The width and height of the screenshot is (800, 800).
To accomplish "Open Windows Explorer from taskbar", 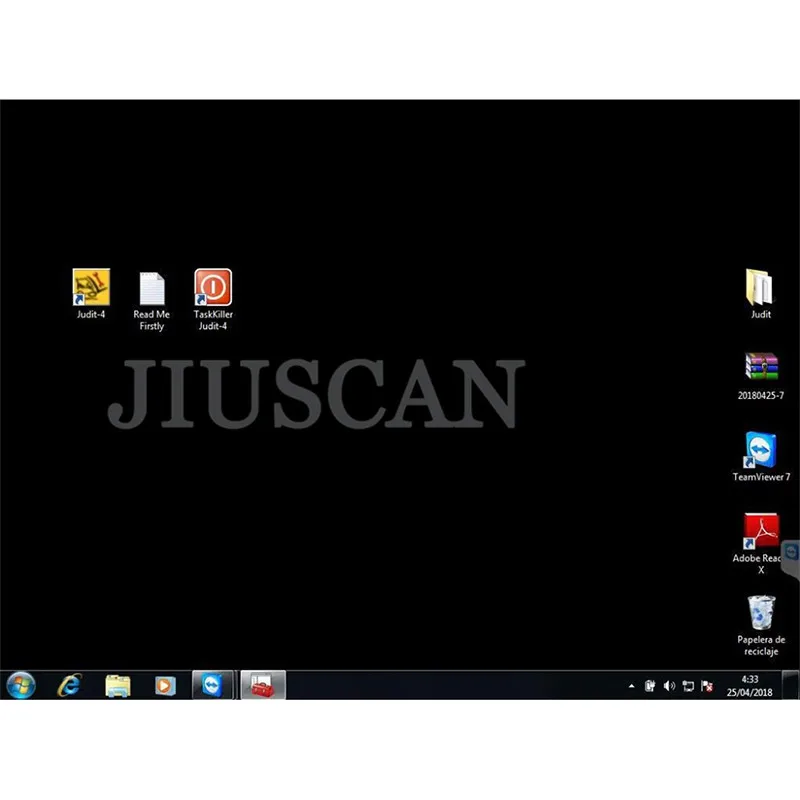I will coord(118,685).
